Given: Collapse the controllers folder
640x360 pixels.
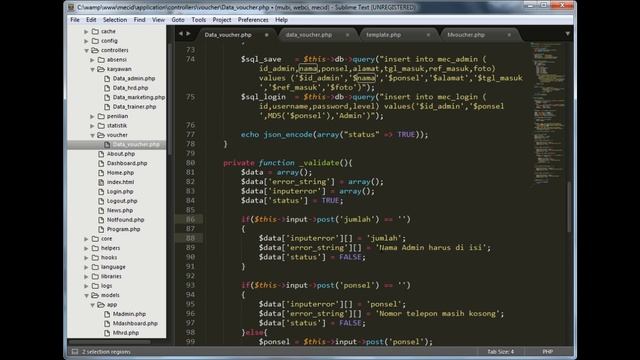Looking at the screenshot, I should tap(86, 50).
